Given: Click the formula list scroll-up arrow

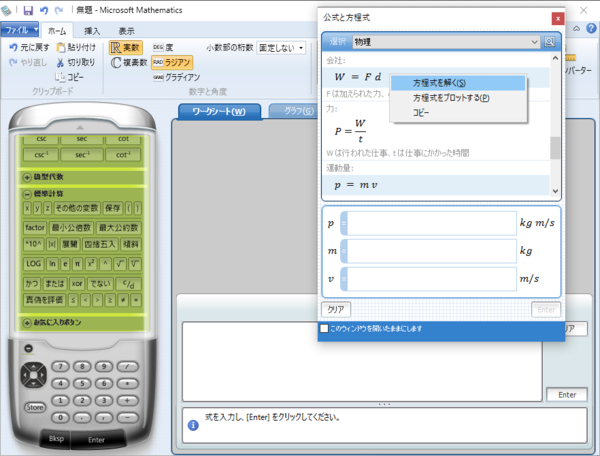Looking at the screenshot, I should pyautogui.click(x=555, y=58).
